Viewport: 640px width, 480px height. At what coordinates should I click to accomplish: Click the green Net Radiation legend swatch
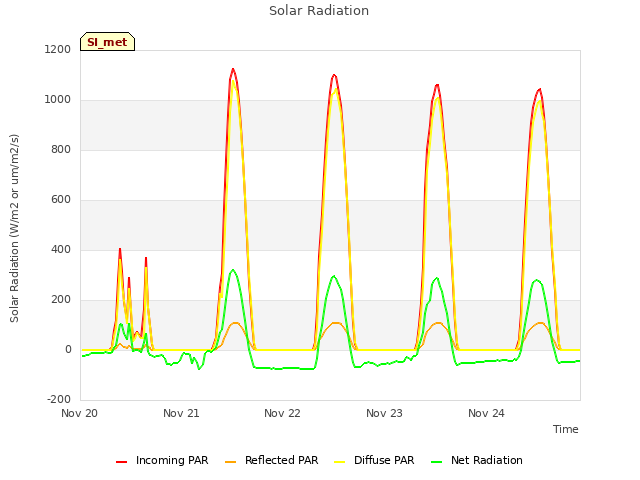tap(436, 462)
